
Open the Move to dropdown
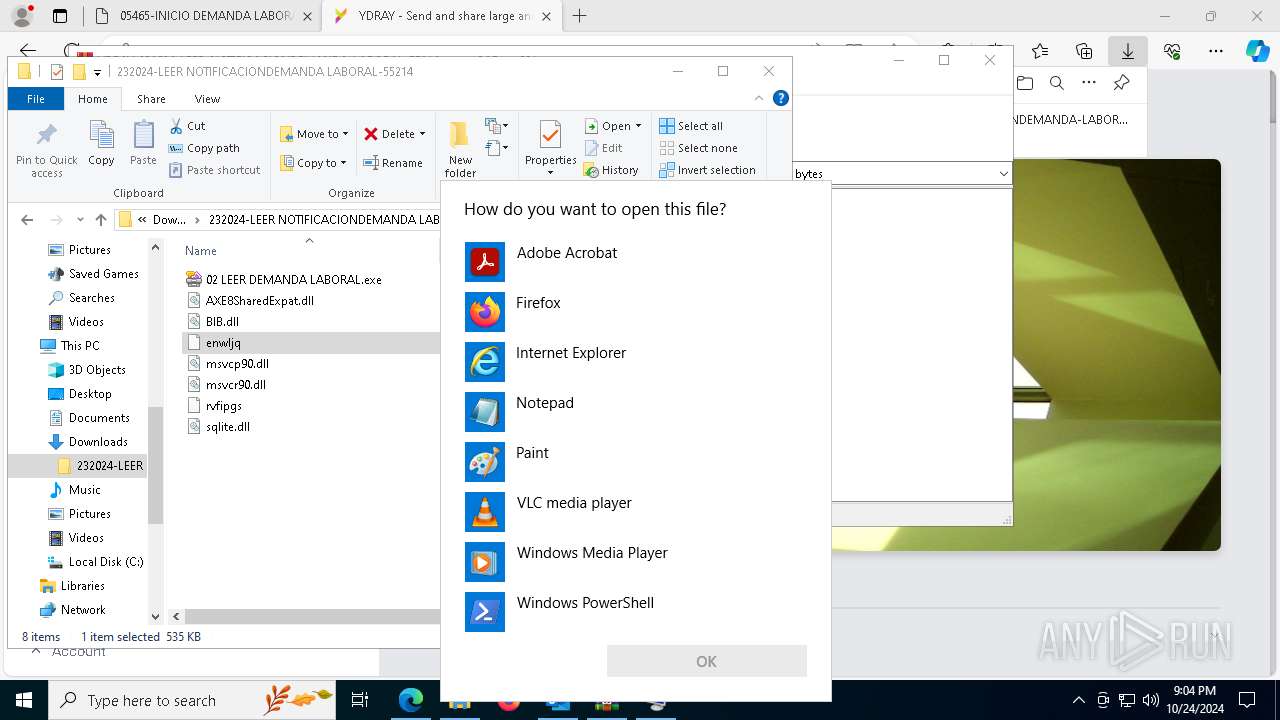point(314,134)
